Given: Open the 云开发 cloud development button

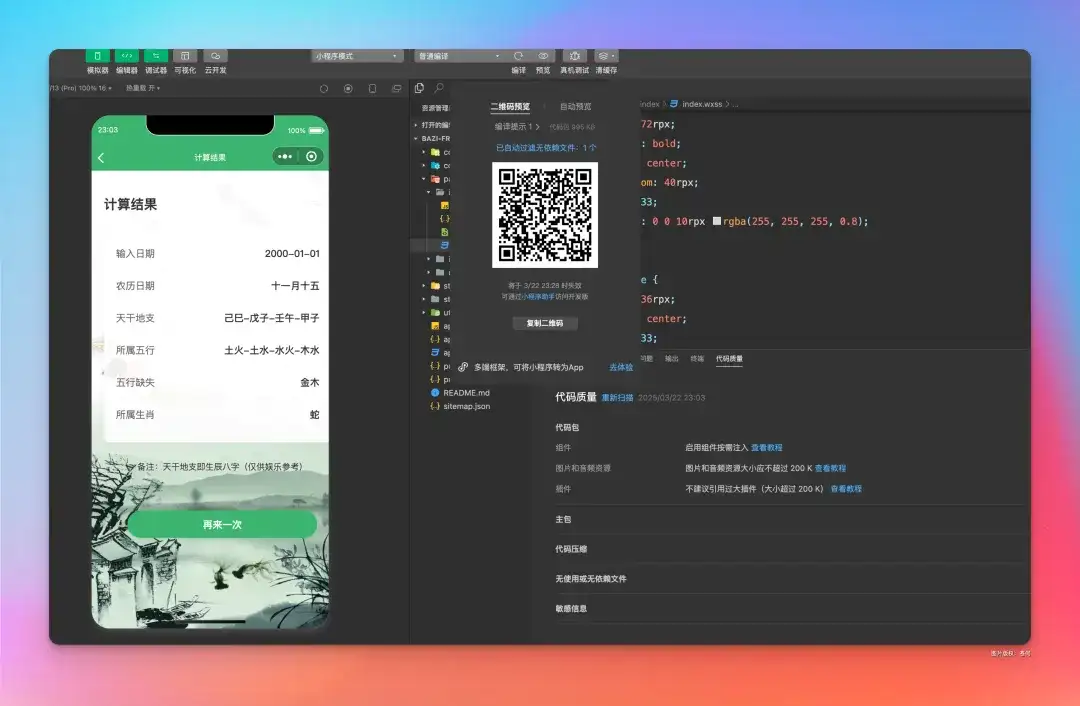Looking at the screenshot, I should tap(215, 56).
